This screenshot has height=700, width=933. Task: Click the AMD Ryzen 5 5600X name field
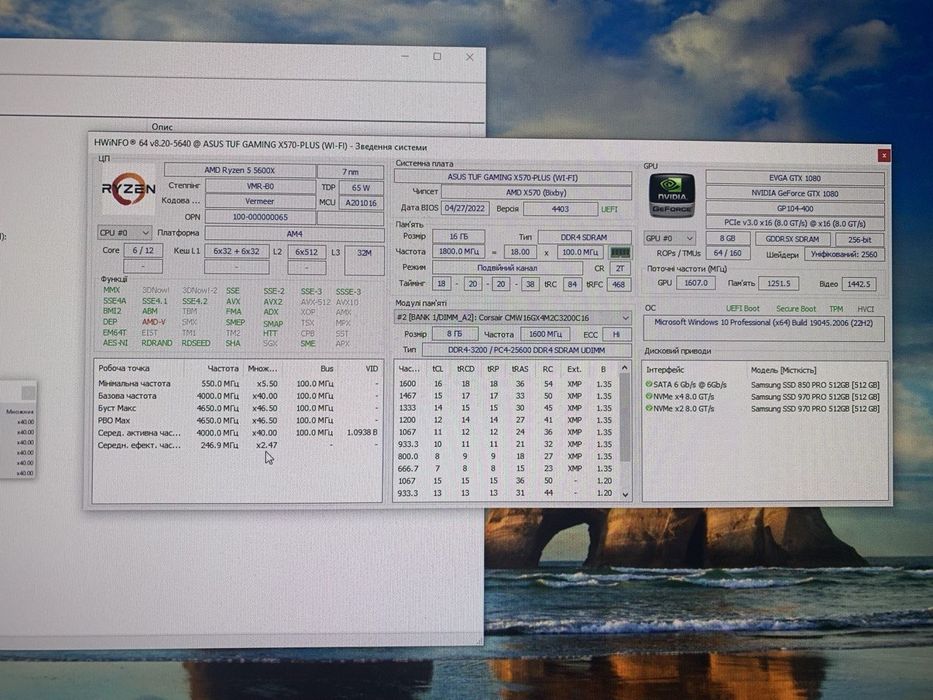[240, 170]
